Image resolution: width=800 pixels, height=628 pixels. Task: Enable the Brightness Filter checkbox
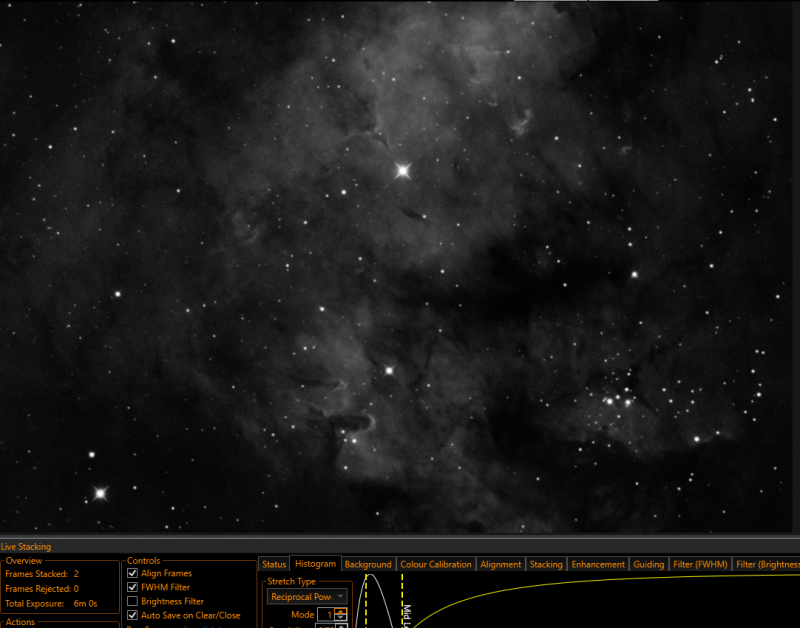tap(132, 601)
